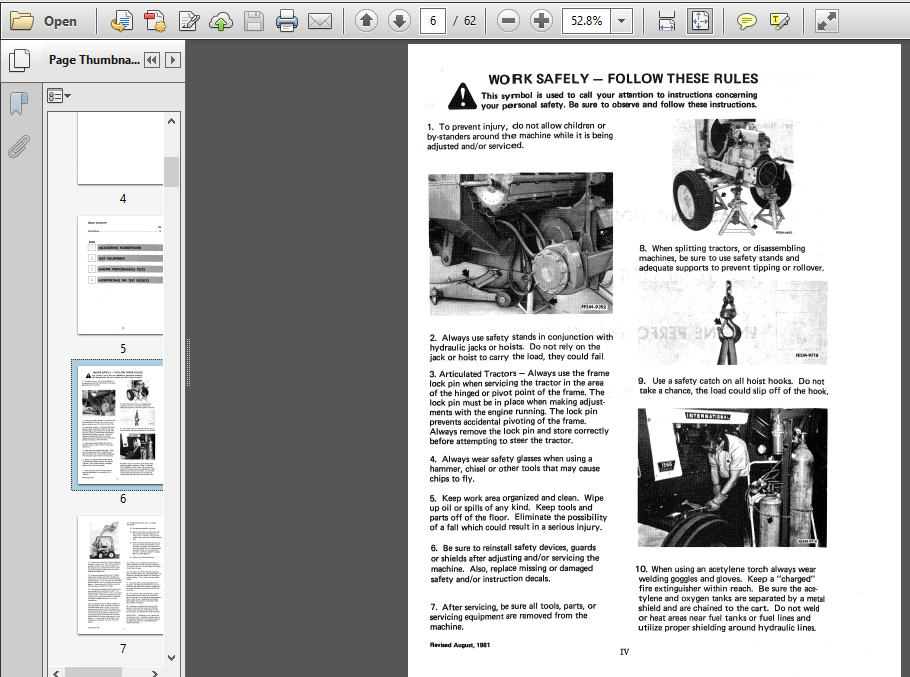Click thumbnail scrollbar up arrow
Viewport: 910px width, 677px height.
pos(171,121)
